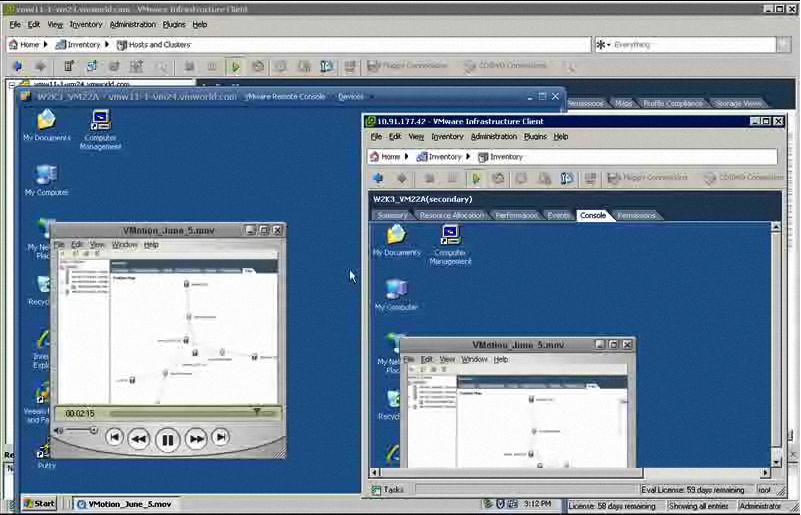Click the playback progress bar beside 00:02:15

point(193,413)
